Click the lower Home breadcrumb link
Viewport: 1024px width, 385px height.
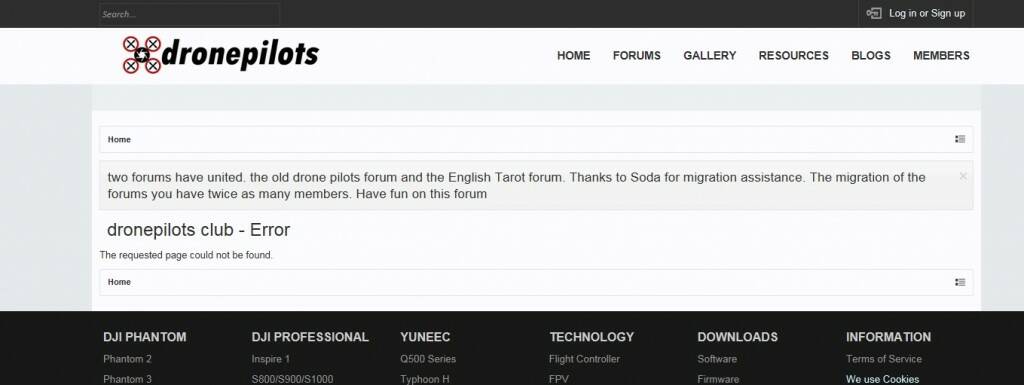[x=120, y=282]
